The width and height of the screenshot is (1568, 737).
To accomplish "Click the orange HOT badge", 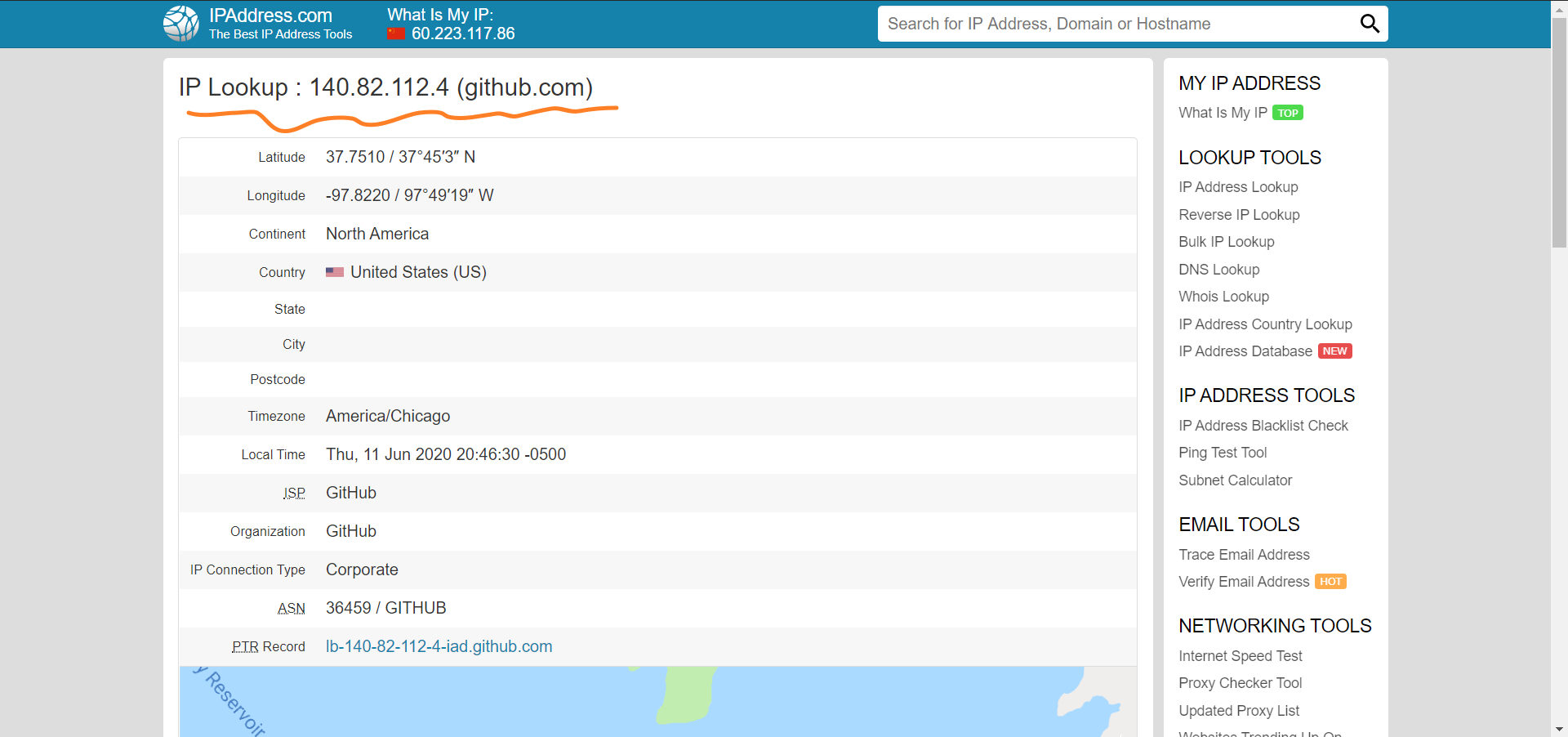I will [1330, 582].
